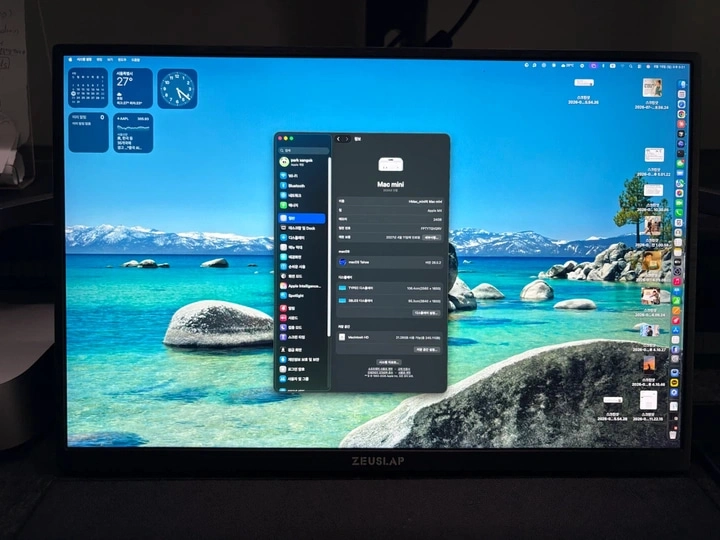
Task: Select the top-right desktop screenshot file
Action: pos(652,94)
